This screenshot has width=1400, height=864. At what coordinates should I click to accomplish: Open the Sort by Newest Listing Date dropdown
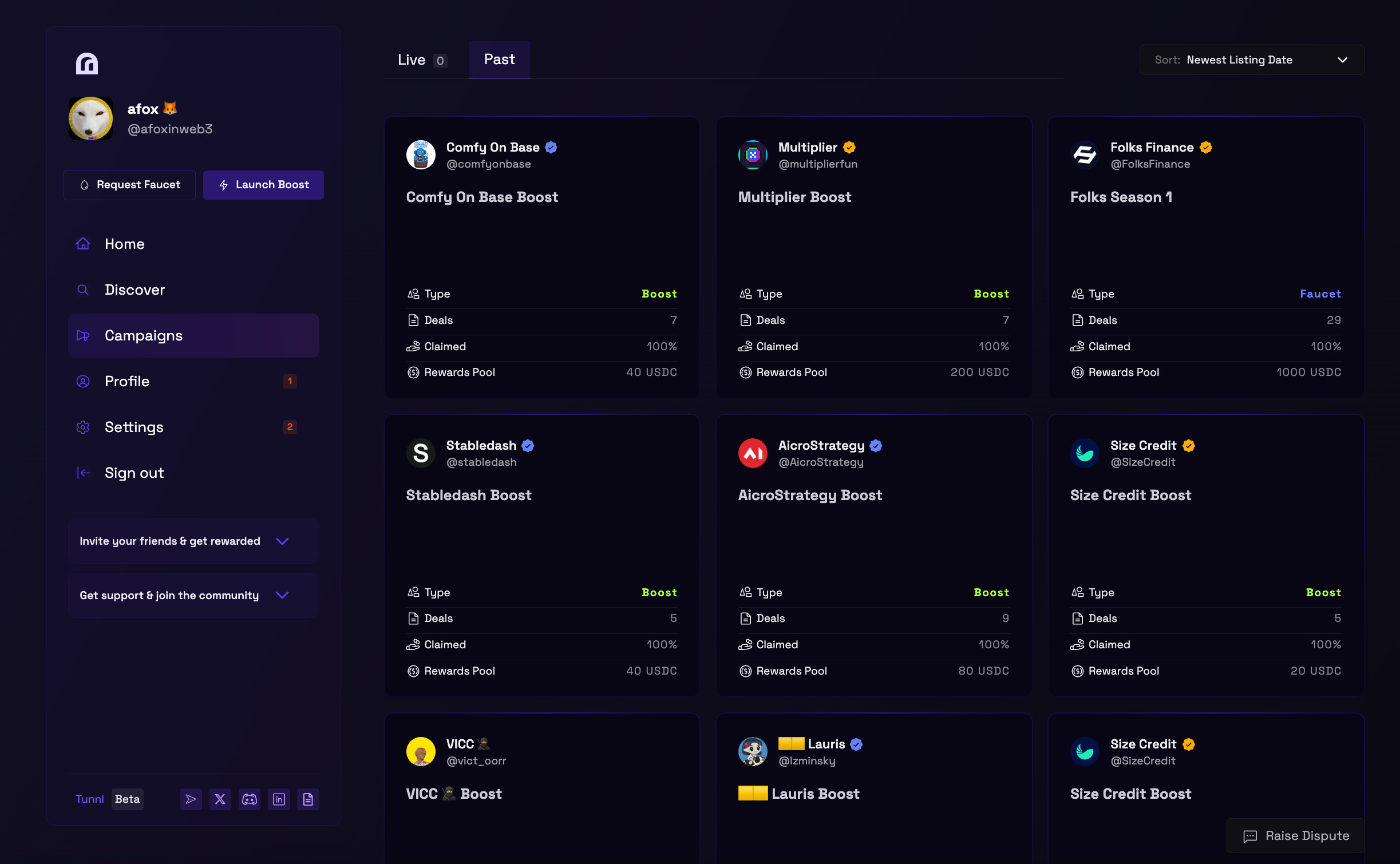pos(1251,60)
